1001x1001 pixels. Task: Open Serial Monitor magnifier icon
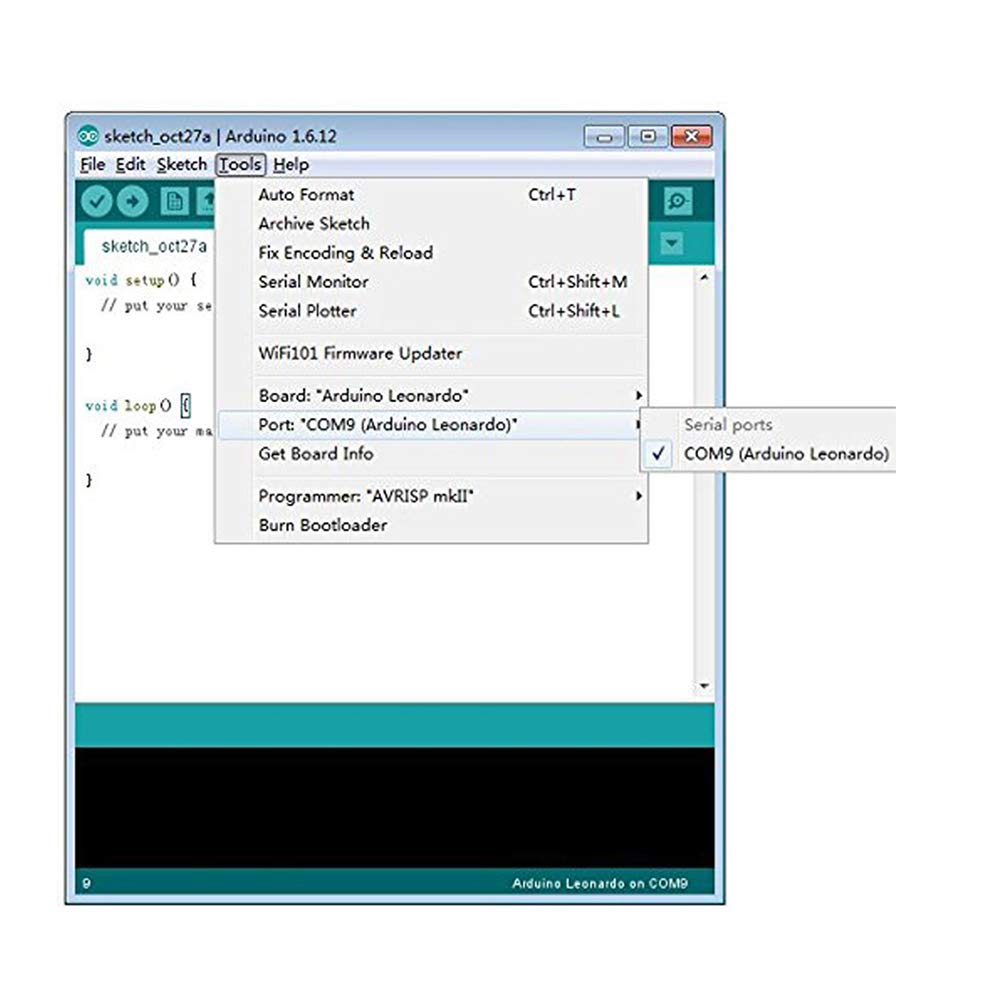tap(678, 201)
